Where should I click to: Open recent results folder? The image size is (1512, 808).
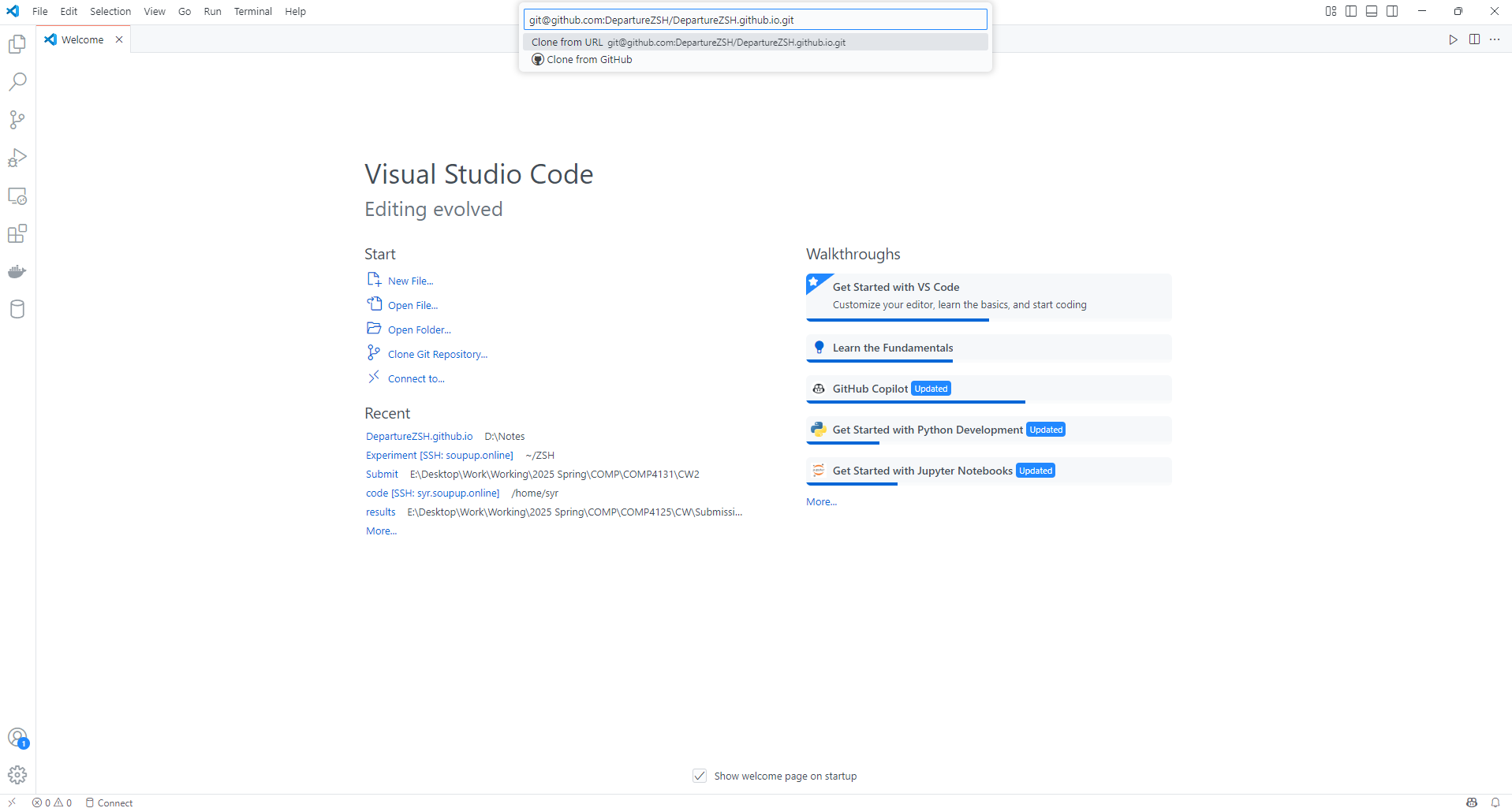381,512
